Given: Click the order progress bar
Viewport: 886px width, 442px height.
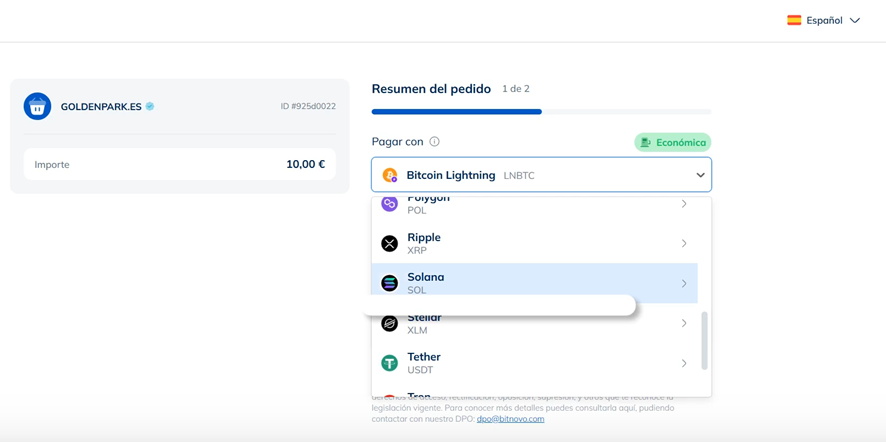Looking at the screenshot, I should pos(541,111).
